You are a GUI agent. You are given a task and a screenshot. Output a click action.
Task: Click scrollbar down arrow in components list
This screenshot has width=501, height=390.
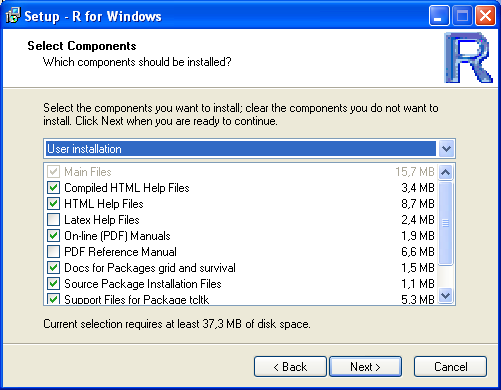coord(446,295)
